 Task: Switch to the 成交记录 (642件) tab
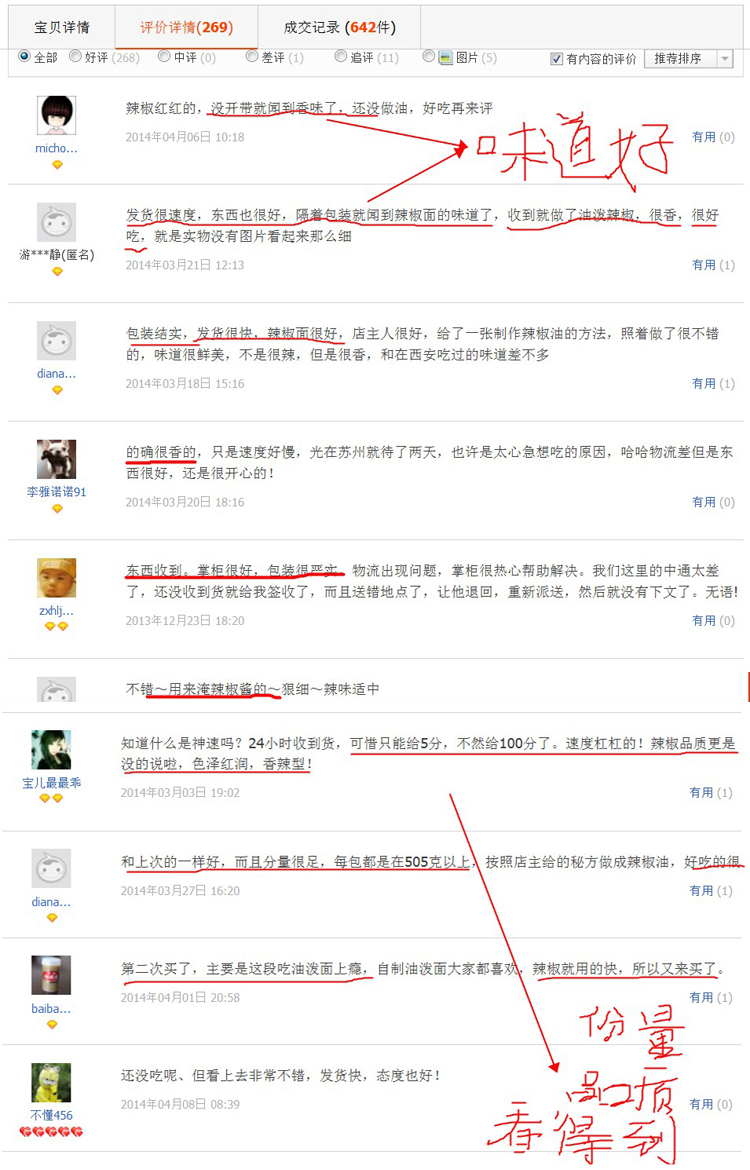340,28
